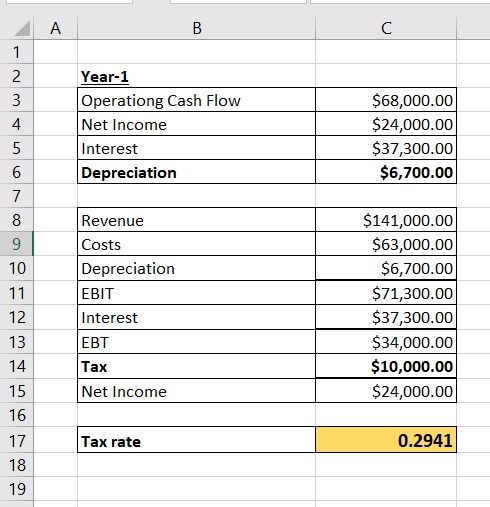
Task: Click the Depreciation label in row 10
Action: 196,268
